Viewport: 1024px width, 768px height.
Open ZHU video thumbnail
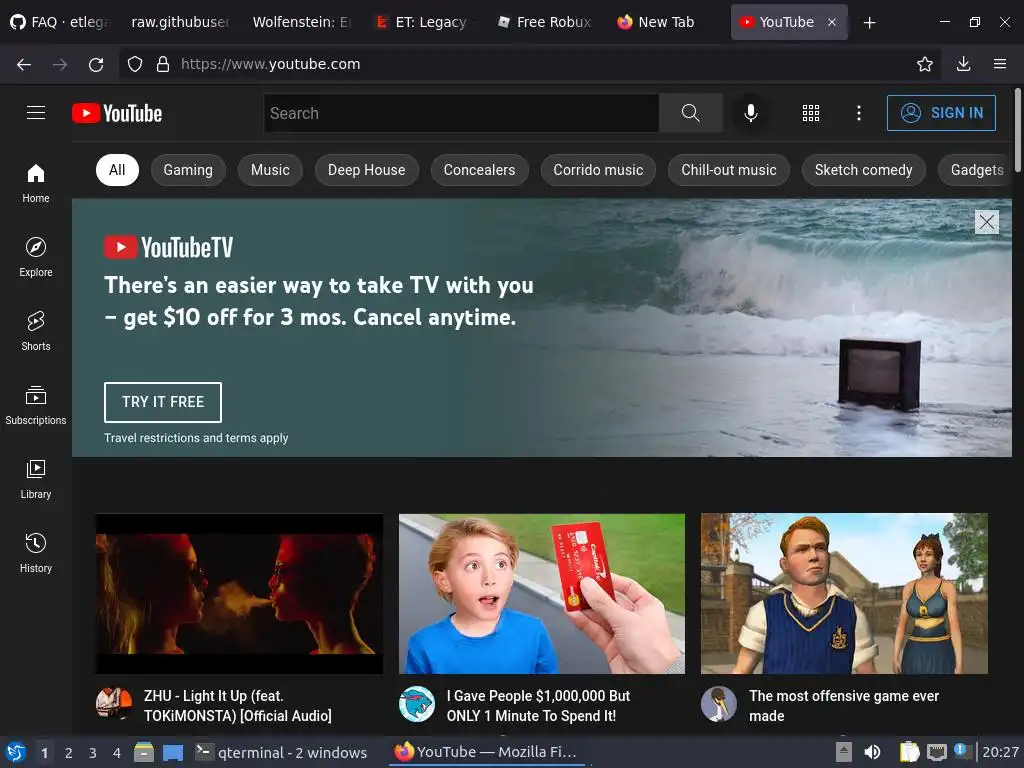point(239,594)
